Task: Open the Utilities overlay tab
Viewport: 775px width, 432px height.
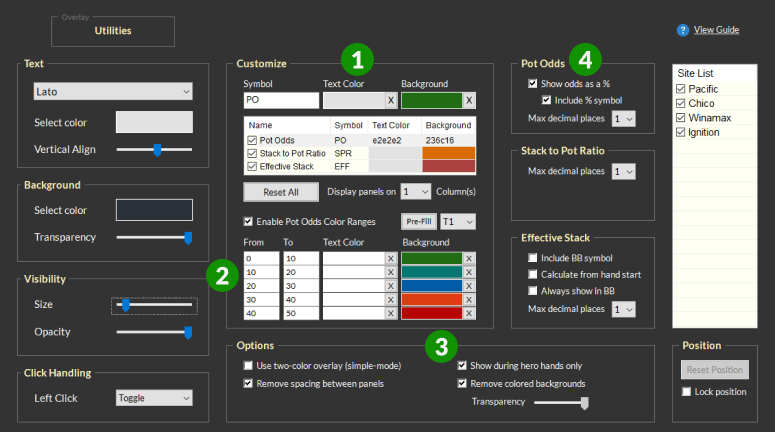Action: tap(113, 31)
